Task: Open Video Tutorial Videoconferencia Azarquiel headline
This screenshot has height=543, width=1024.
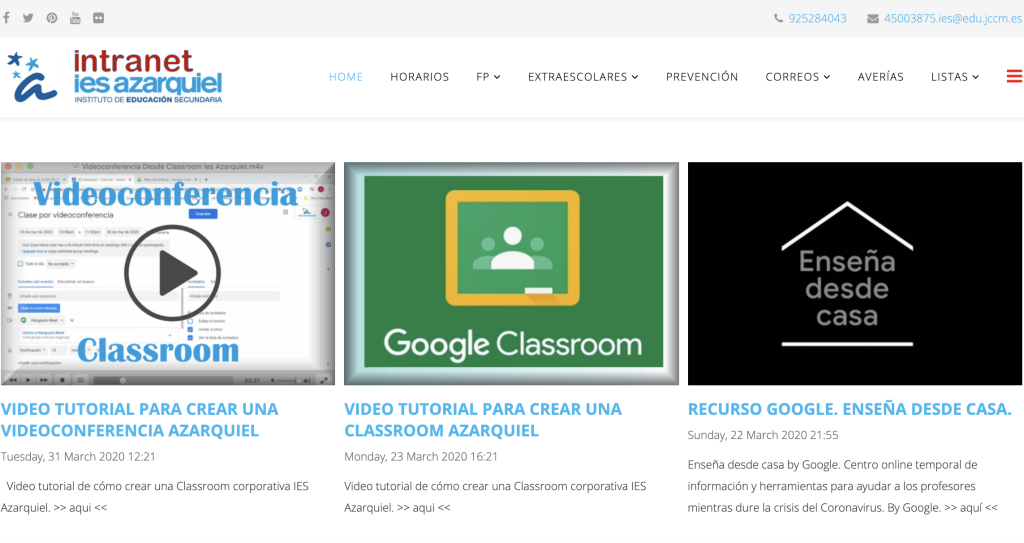Action: (x=139, y=420)
